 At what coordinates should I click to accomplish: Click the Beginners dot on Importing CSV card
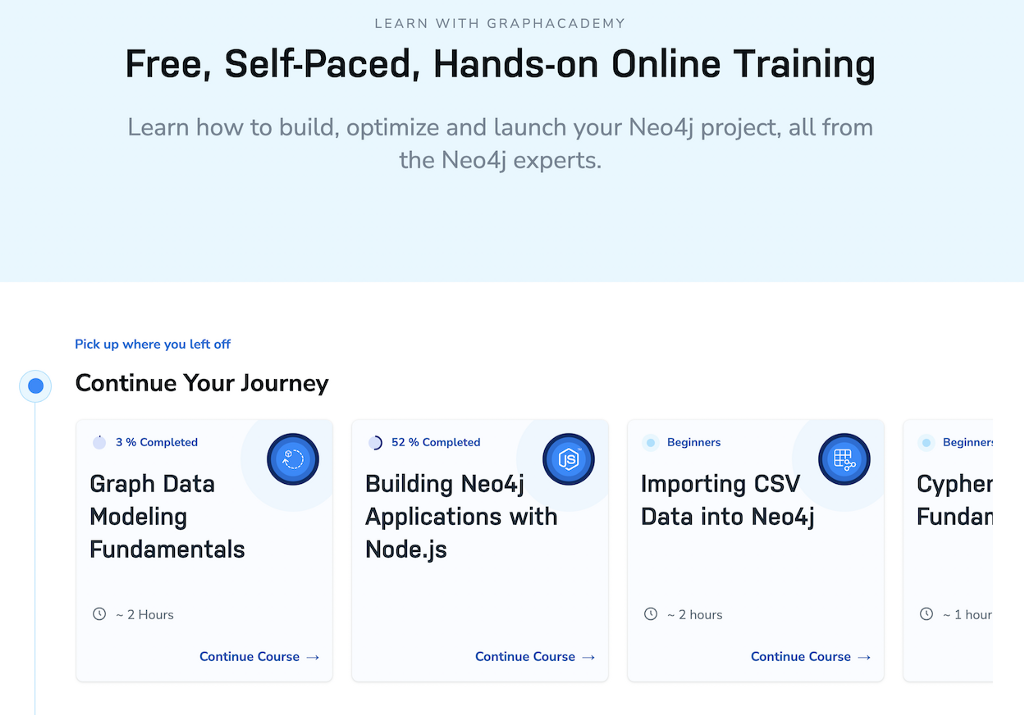[x=650, y=442]
